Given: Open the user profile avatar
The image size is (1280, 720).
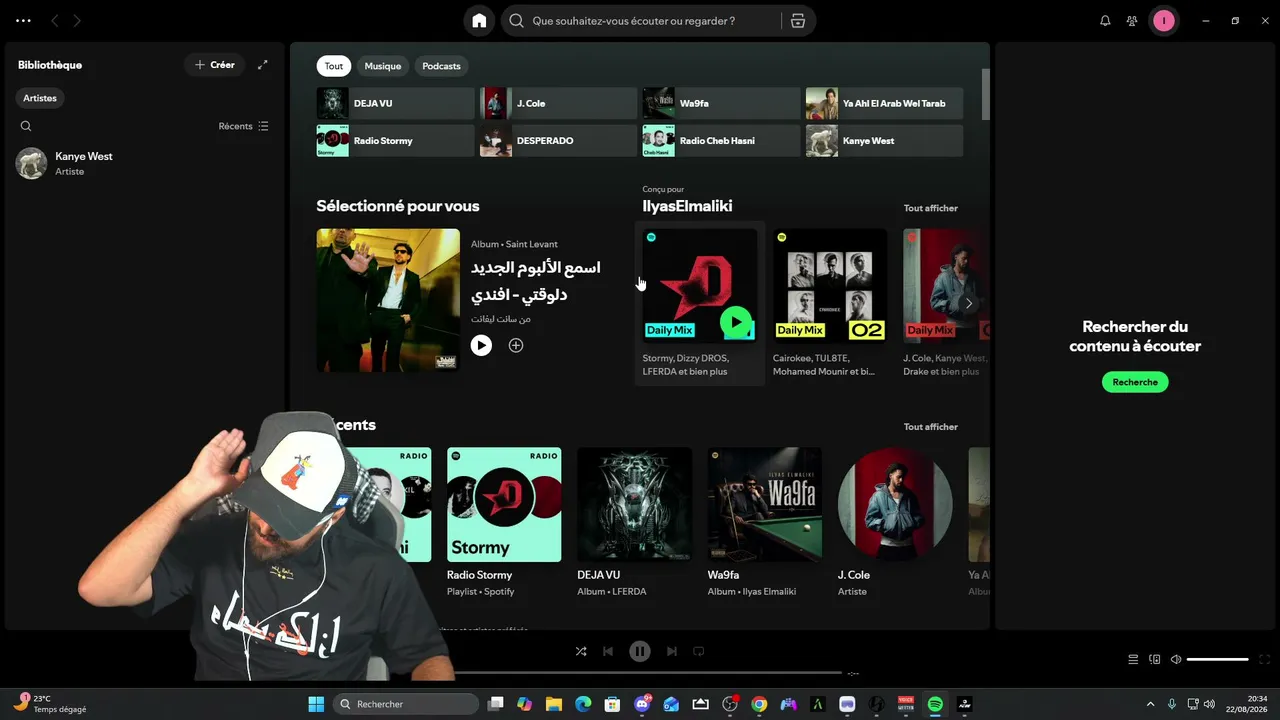Looking at the screenshot, I should 1163,21.
